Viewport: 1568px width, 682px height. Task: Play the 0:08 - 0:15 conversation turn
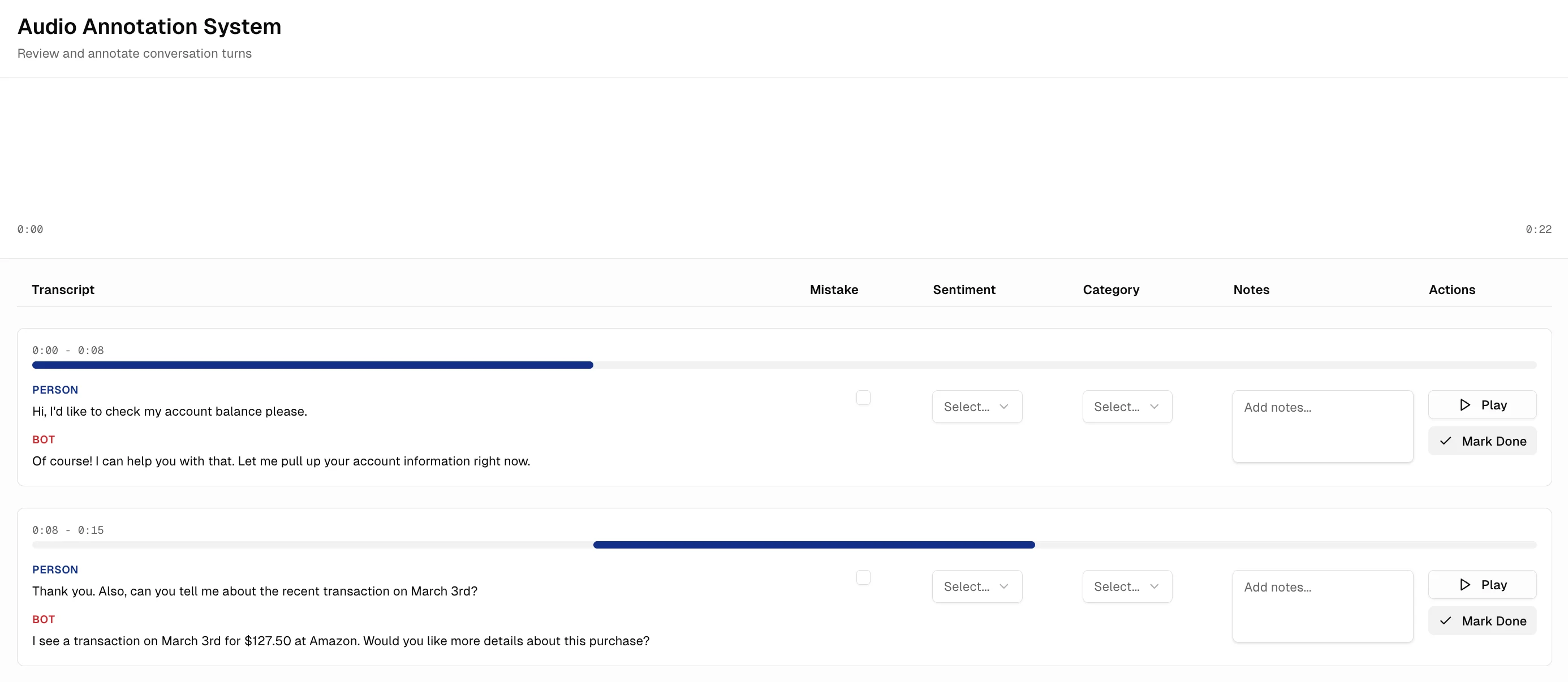tap(1481, 585)
